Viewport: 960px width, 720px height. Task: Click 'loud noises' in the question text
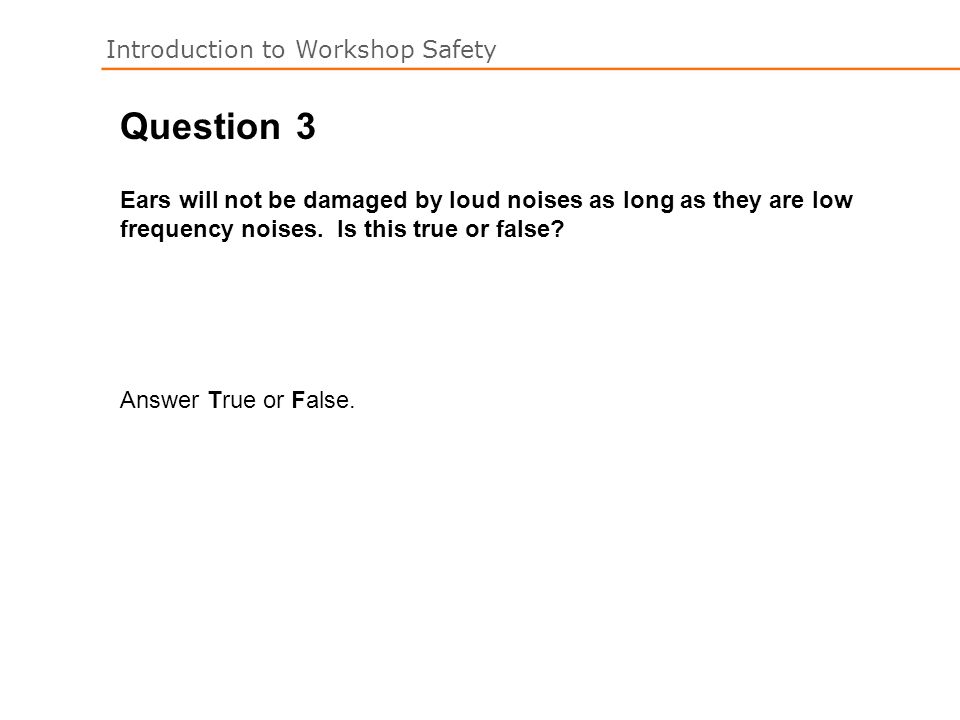tap(516, 200)
